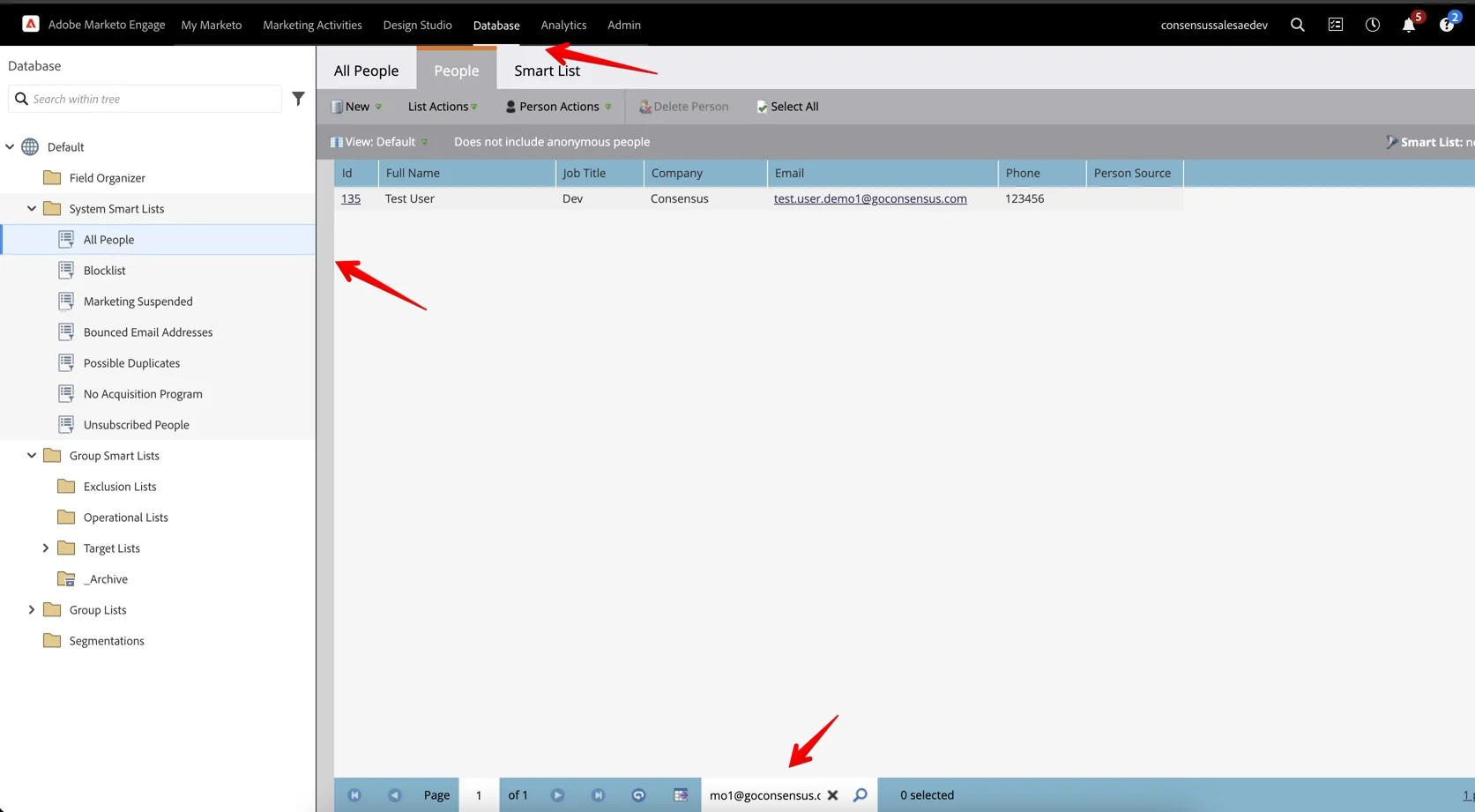Sort by the Email column header

tap(883, 173)
